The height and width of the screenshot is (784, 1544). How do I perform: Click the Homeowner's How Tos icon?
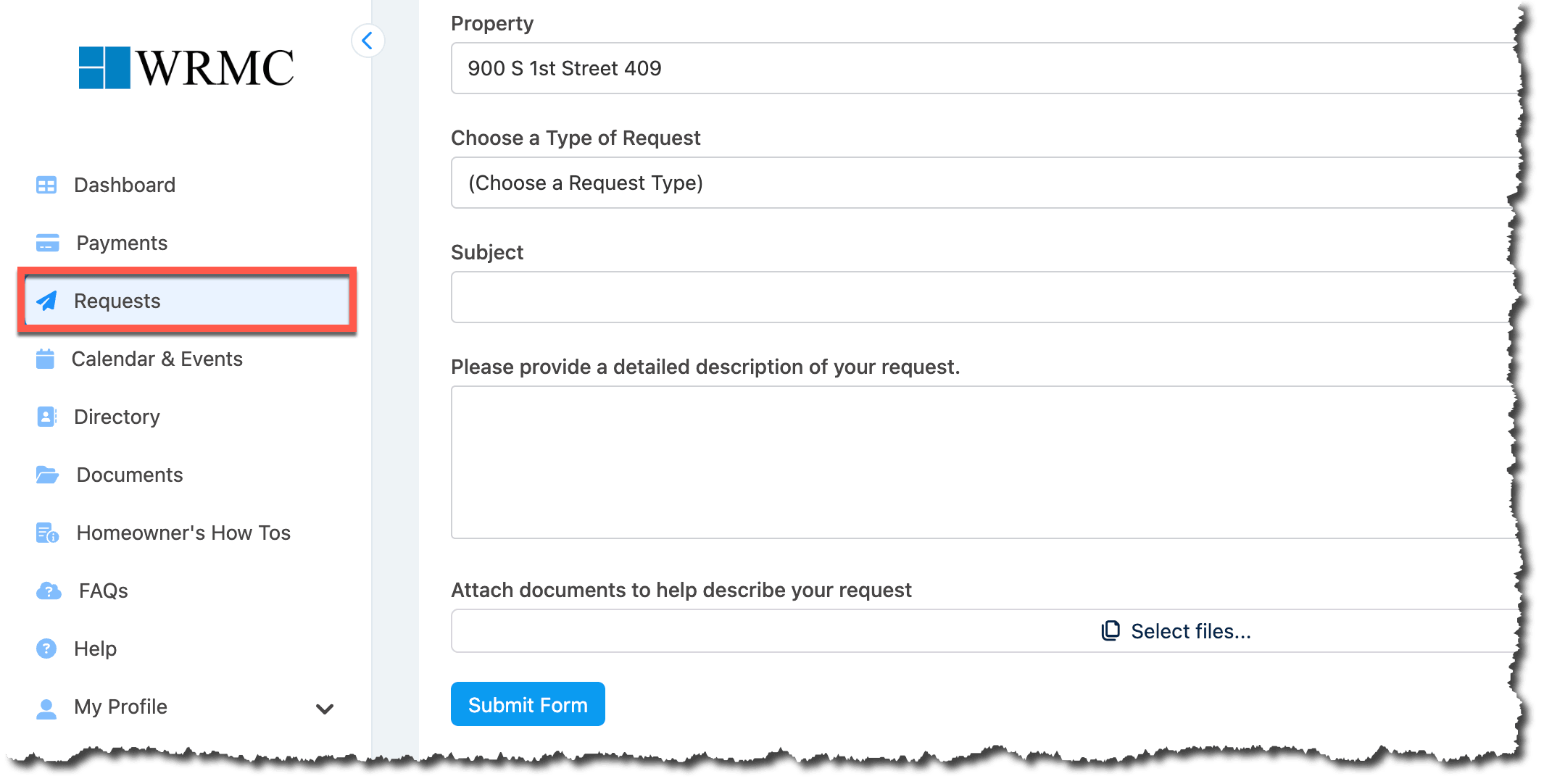click(48, 533)
